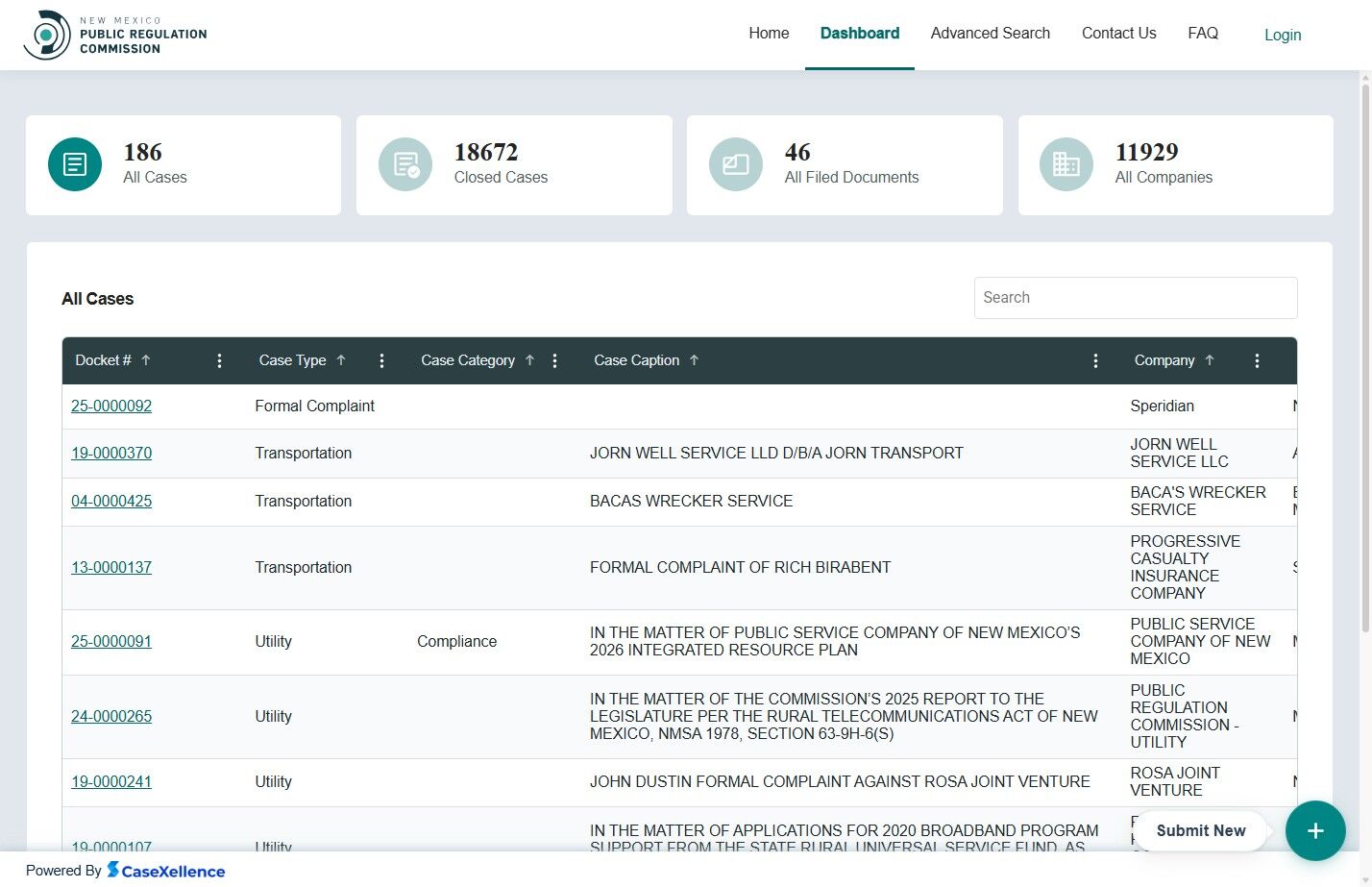1372x887 pixels.
Task: Click inside the Search field
Action: [1135, 298]
